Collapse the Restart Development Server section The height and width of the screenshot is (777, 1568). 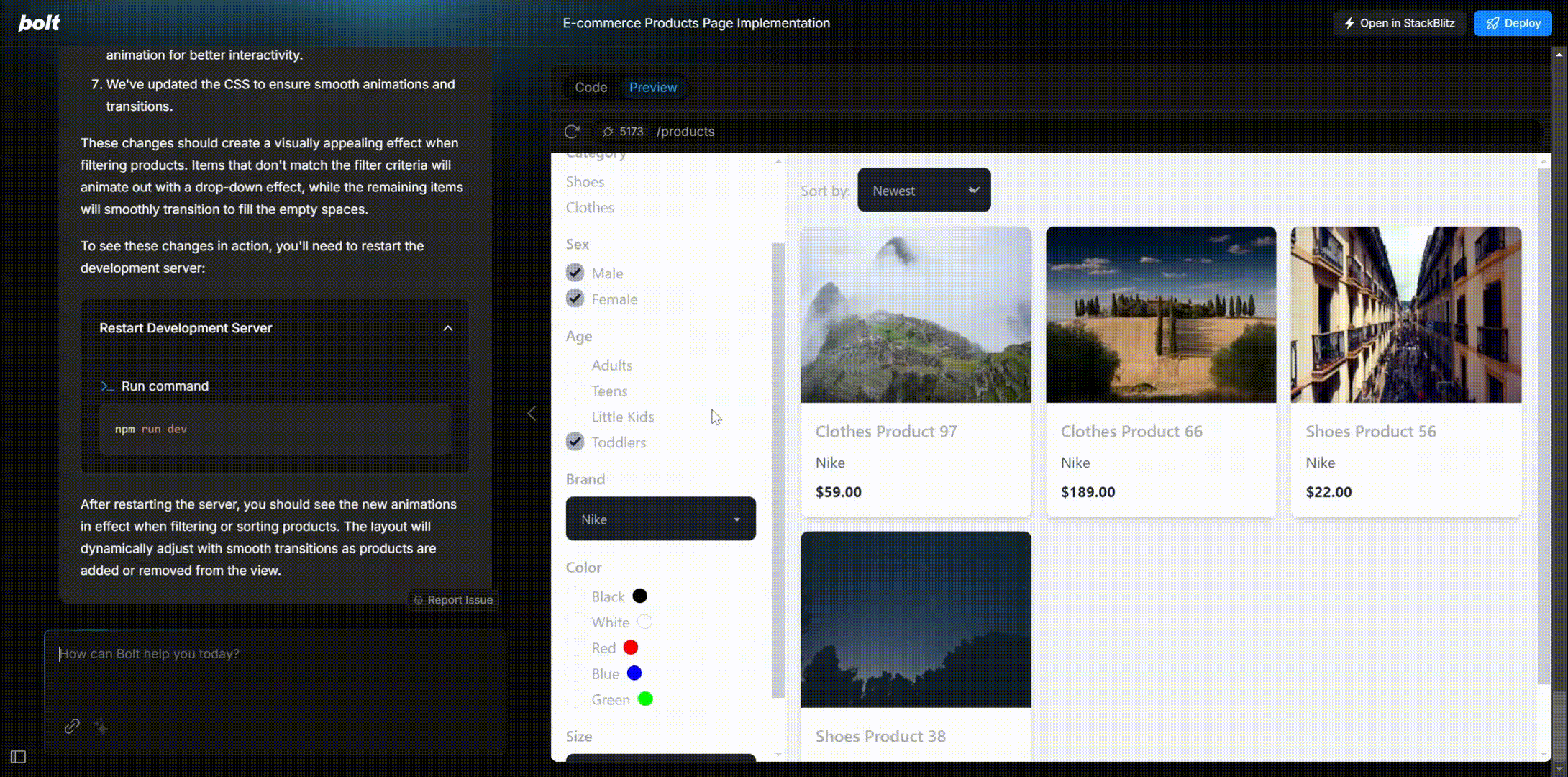coord(447,328)
